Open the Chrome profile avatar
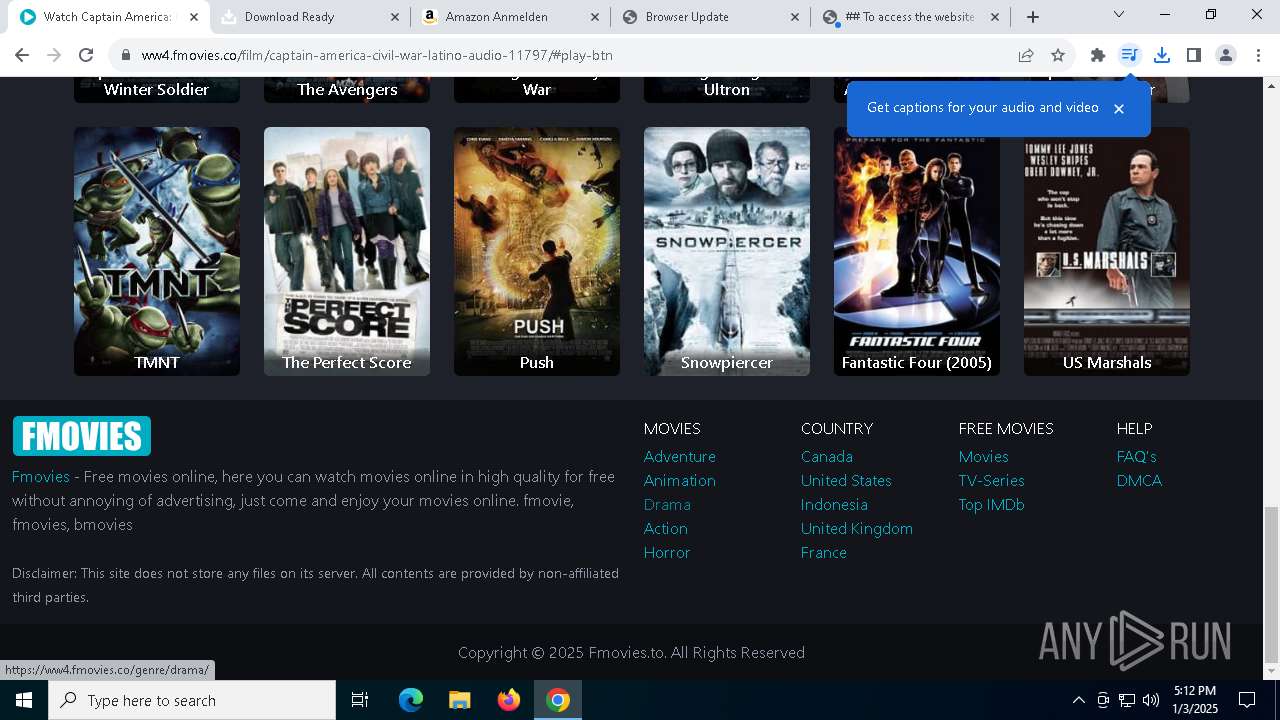 point(1226,55)
